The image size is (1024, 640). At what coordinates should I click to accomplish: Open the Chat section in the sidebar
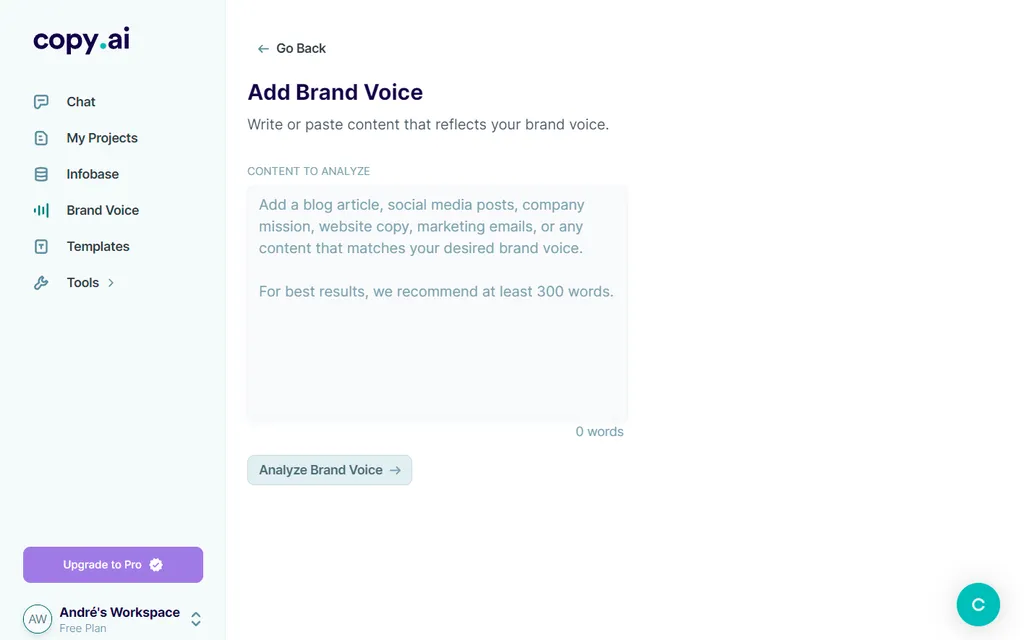click(79, 101)
